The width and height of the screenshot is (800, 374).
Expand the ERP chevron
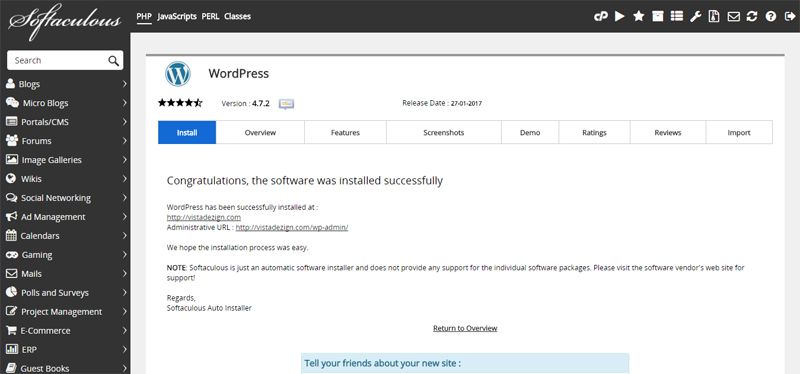(124, 350)
